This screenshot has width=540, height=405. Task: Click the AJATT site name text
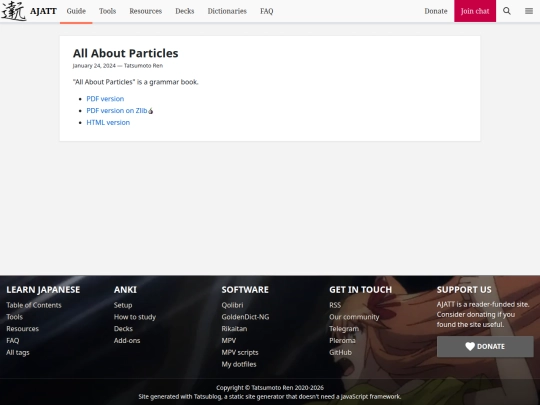tap(43, 11)
